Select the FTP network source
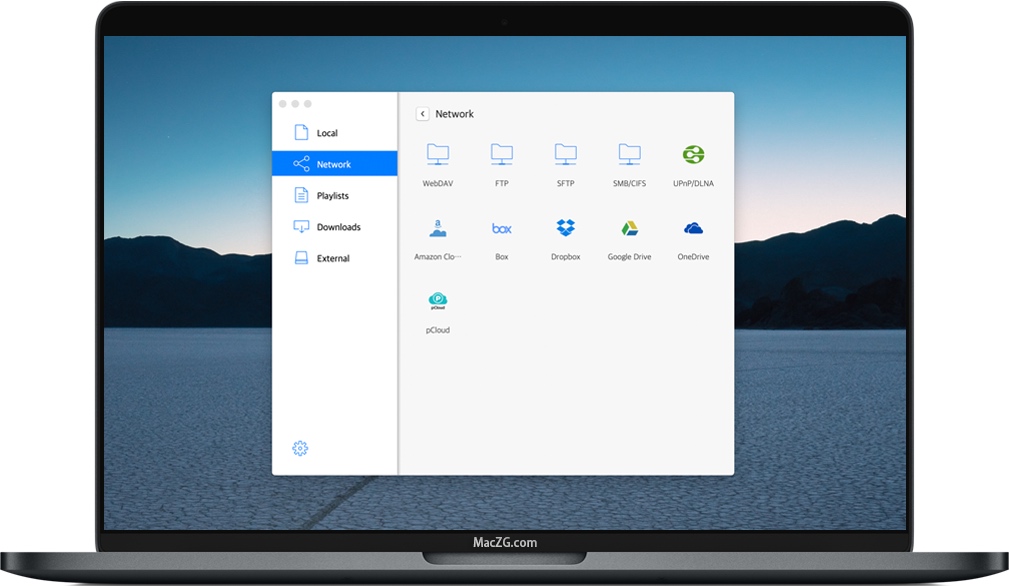The image size is (1009, 586). tap(501, 160)
